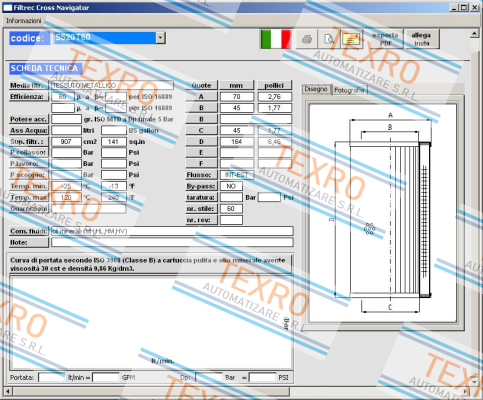Click the flow curve chart area

click(151, 322)
